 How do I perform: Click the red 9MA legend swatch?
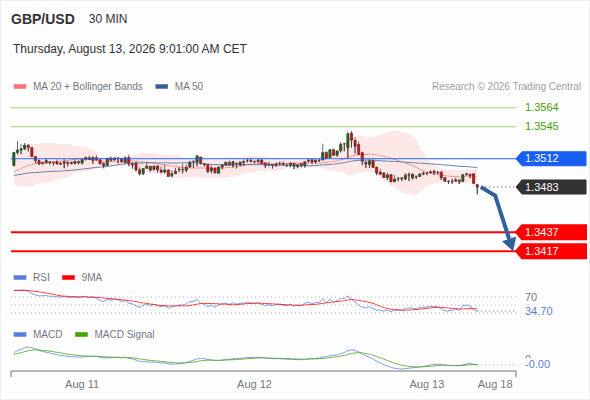coord(68,278)
